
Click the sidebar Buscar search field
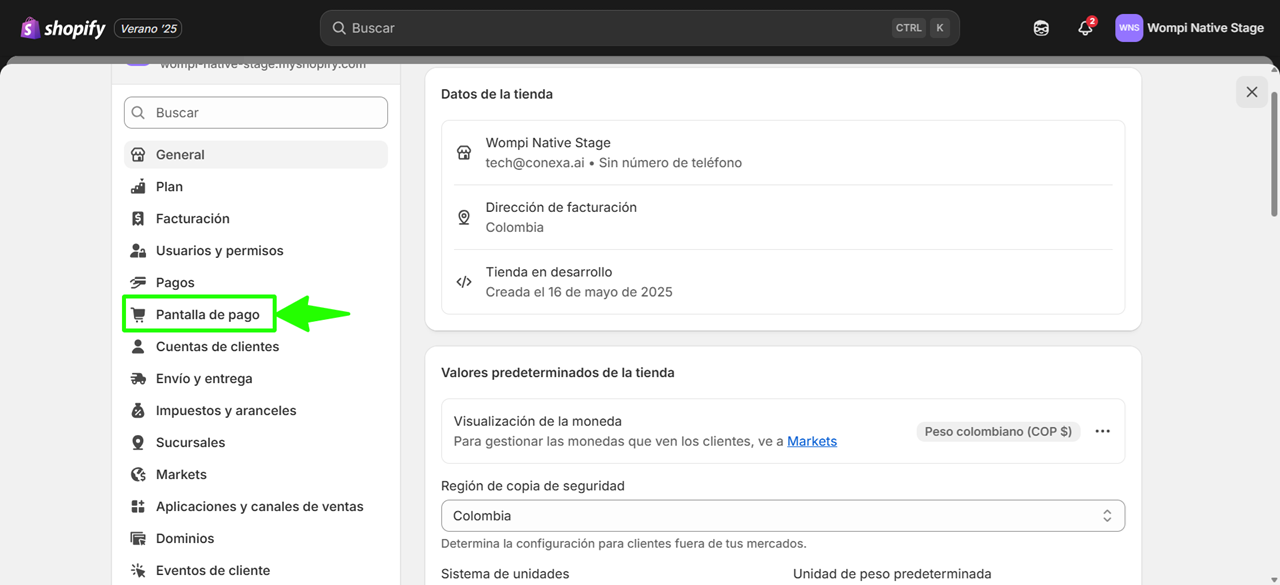click(x=255, y=112)
